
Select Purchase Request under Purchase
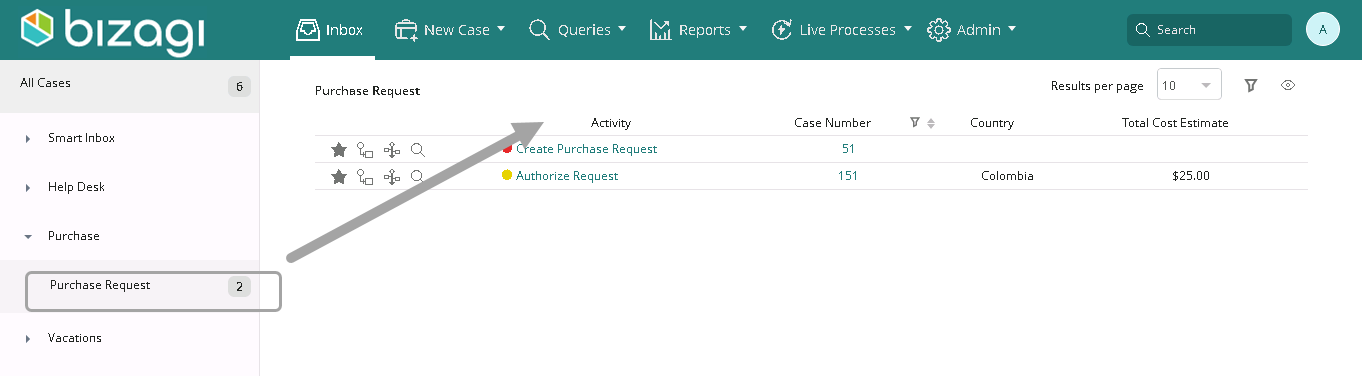tap(100, 285)
